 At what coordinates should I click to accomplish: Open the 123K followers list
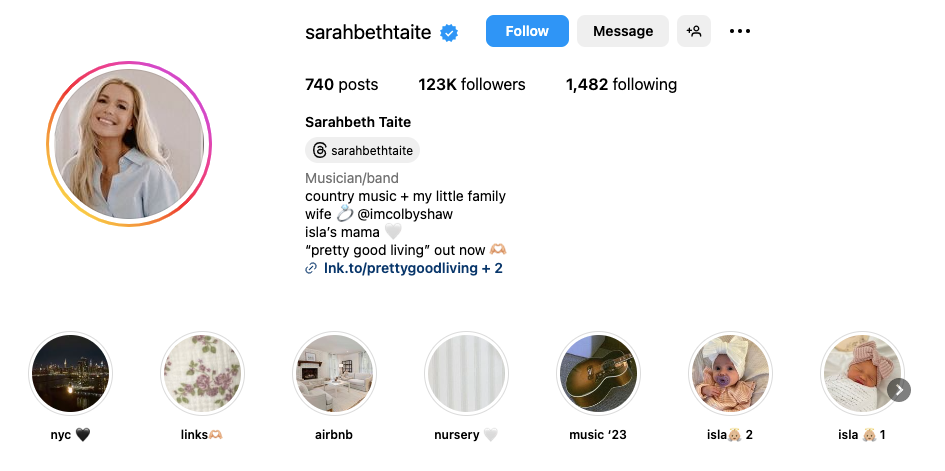[x=472, y=85]
